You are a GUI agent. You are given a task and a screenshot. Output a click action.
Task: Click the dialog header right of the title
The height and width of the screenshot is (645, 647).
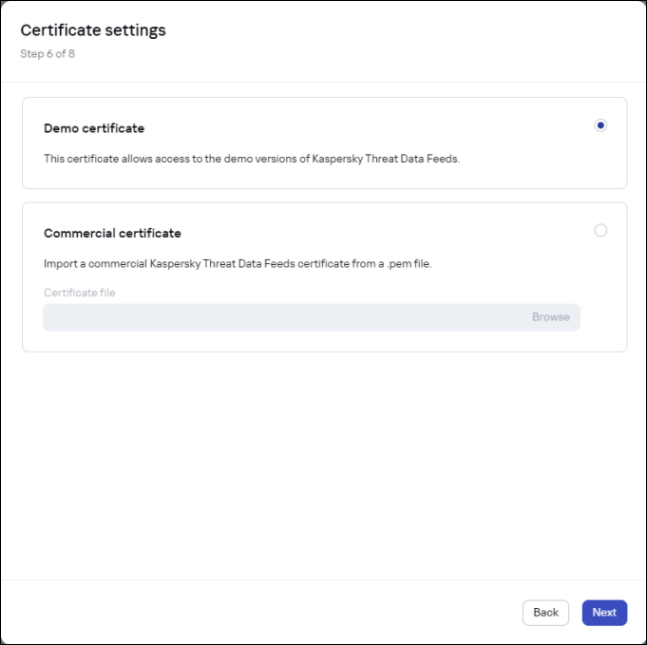tap(400, 40)
